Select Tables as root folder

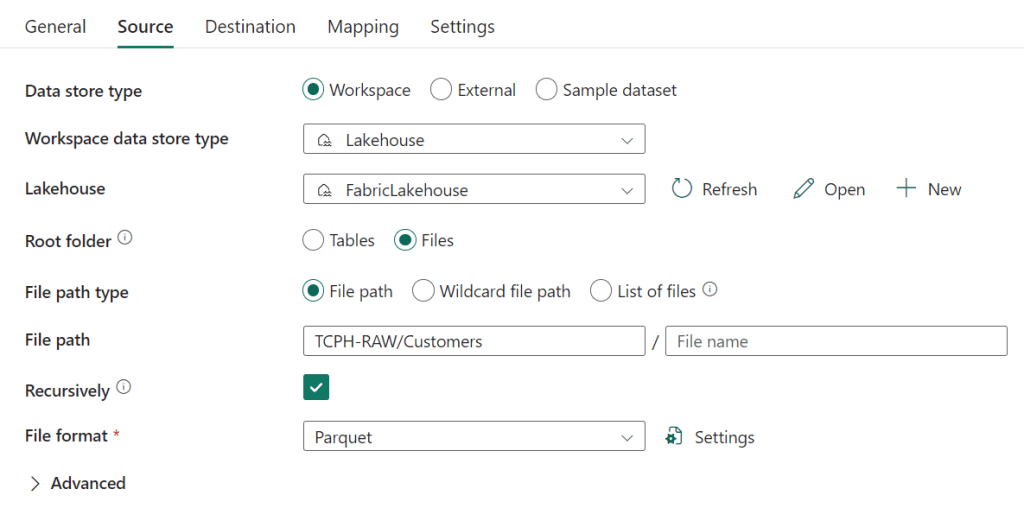[314, 240]
